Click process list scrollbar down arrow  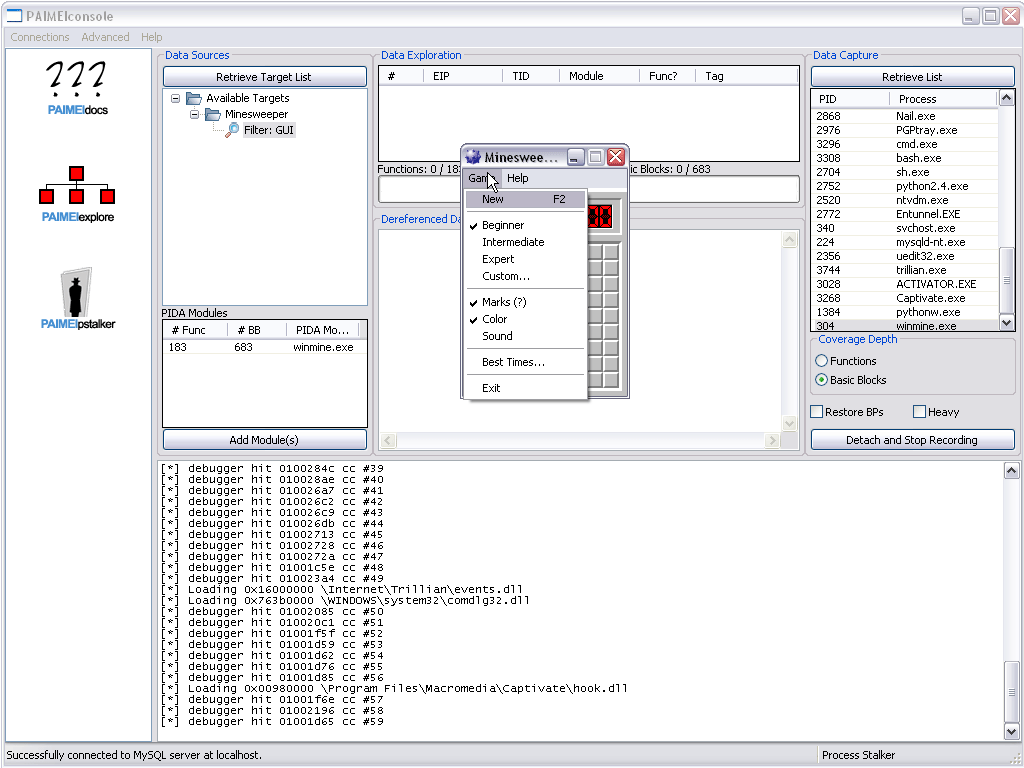coord(1006,323)
